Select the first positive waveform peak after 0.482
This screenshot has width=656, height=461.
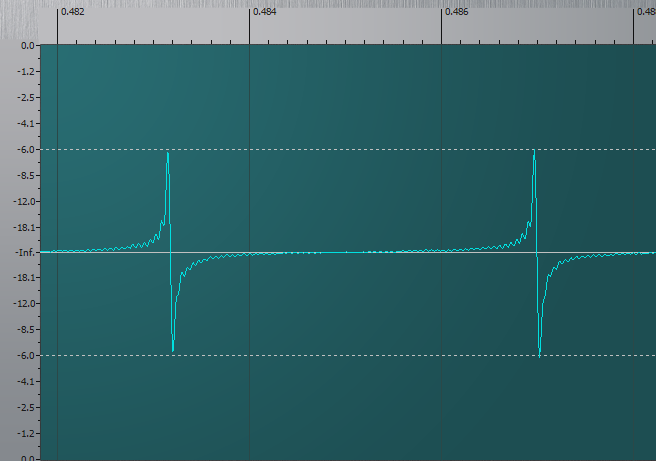tap(168, 154)
